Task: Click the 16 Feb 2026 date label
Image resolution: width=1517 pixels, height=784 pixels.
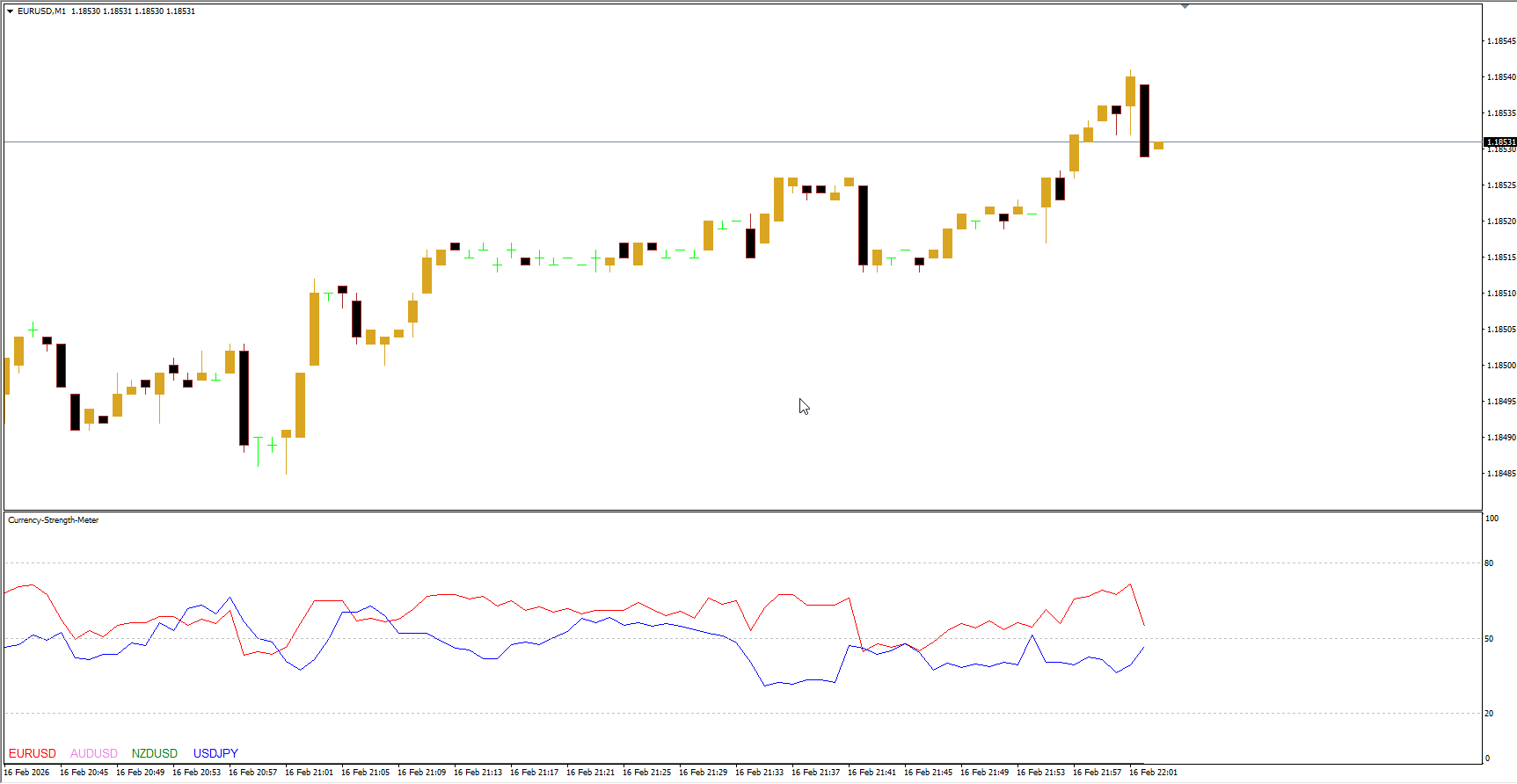Action: pyautogui.click(x=27, y=773)
